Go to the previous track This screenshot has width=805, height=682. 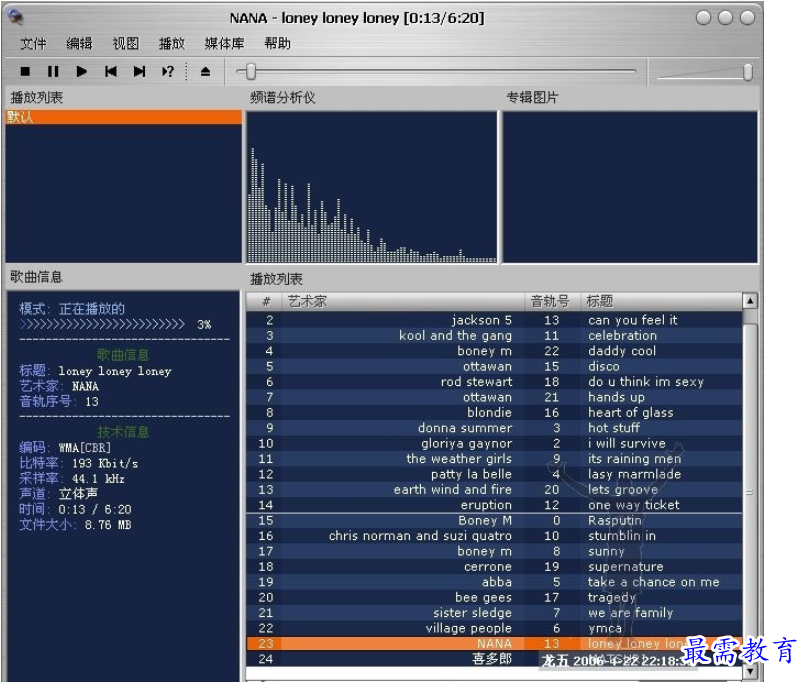click(x=110, y=71)
